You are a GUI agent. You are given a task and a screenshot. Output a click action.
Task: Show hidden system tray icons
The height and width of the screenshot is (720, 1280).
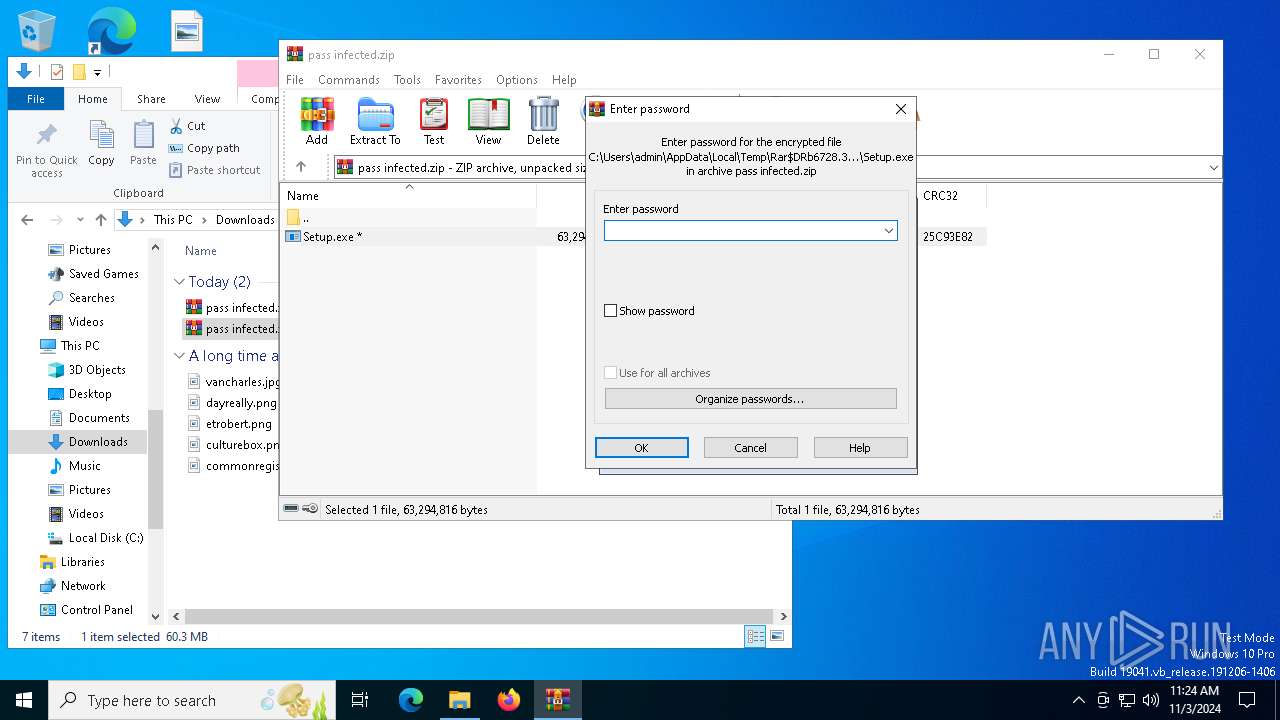(1078, 700)
